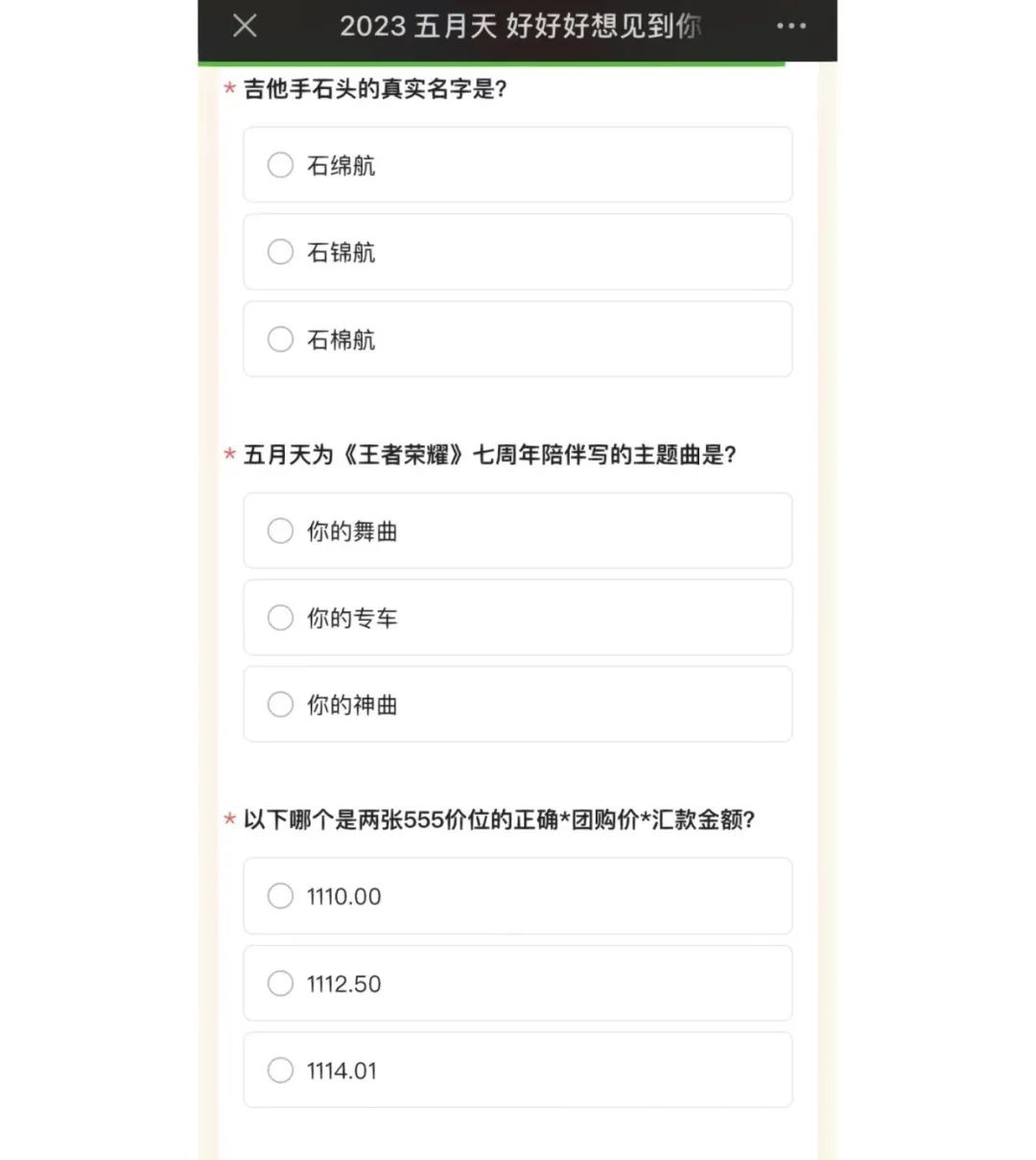The width and height of the screenshot is (1036, 1160).
Task: Click the green progress bar under header
Action: pos(491,63)
